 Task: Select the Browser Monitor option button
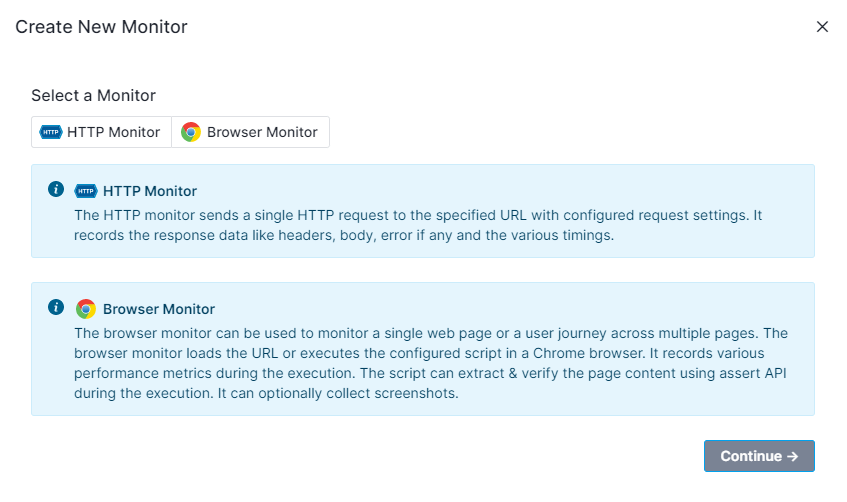point(251,132)
